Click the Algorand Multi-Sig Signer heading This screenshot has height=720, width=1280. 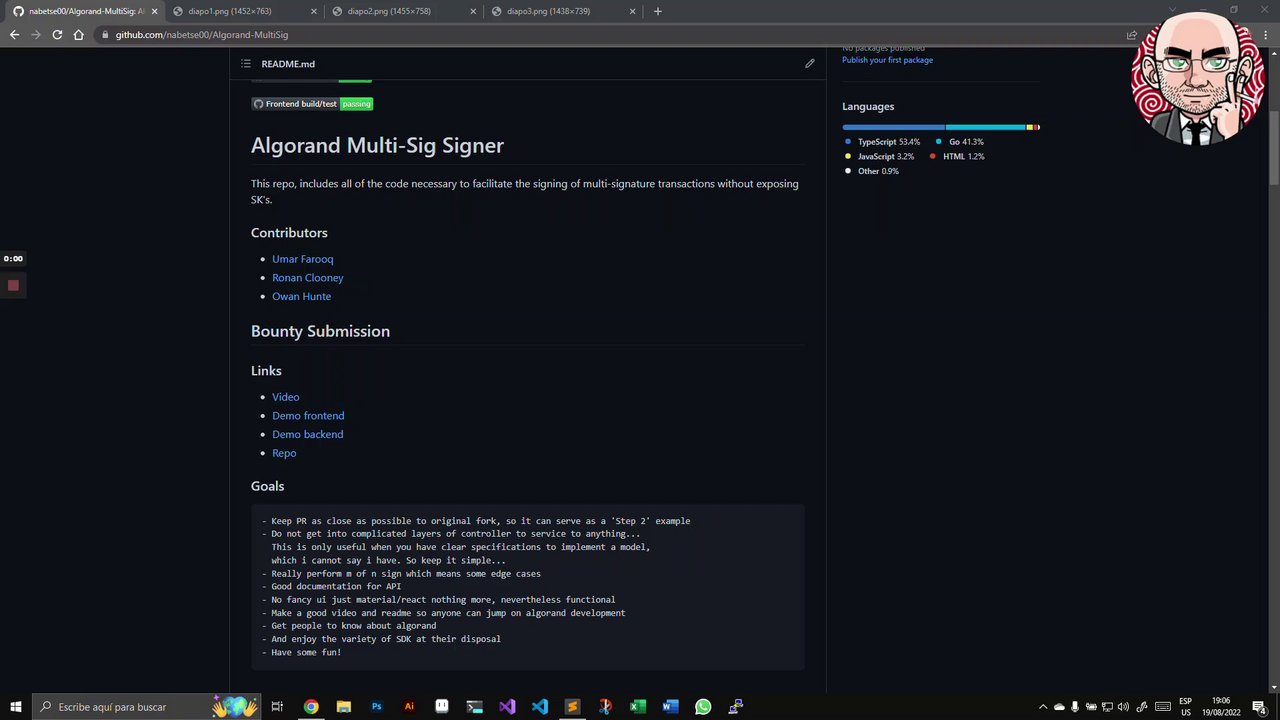coord(377,145)
